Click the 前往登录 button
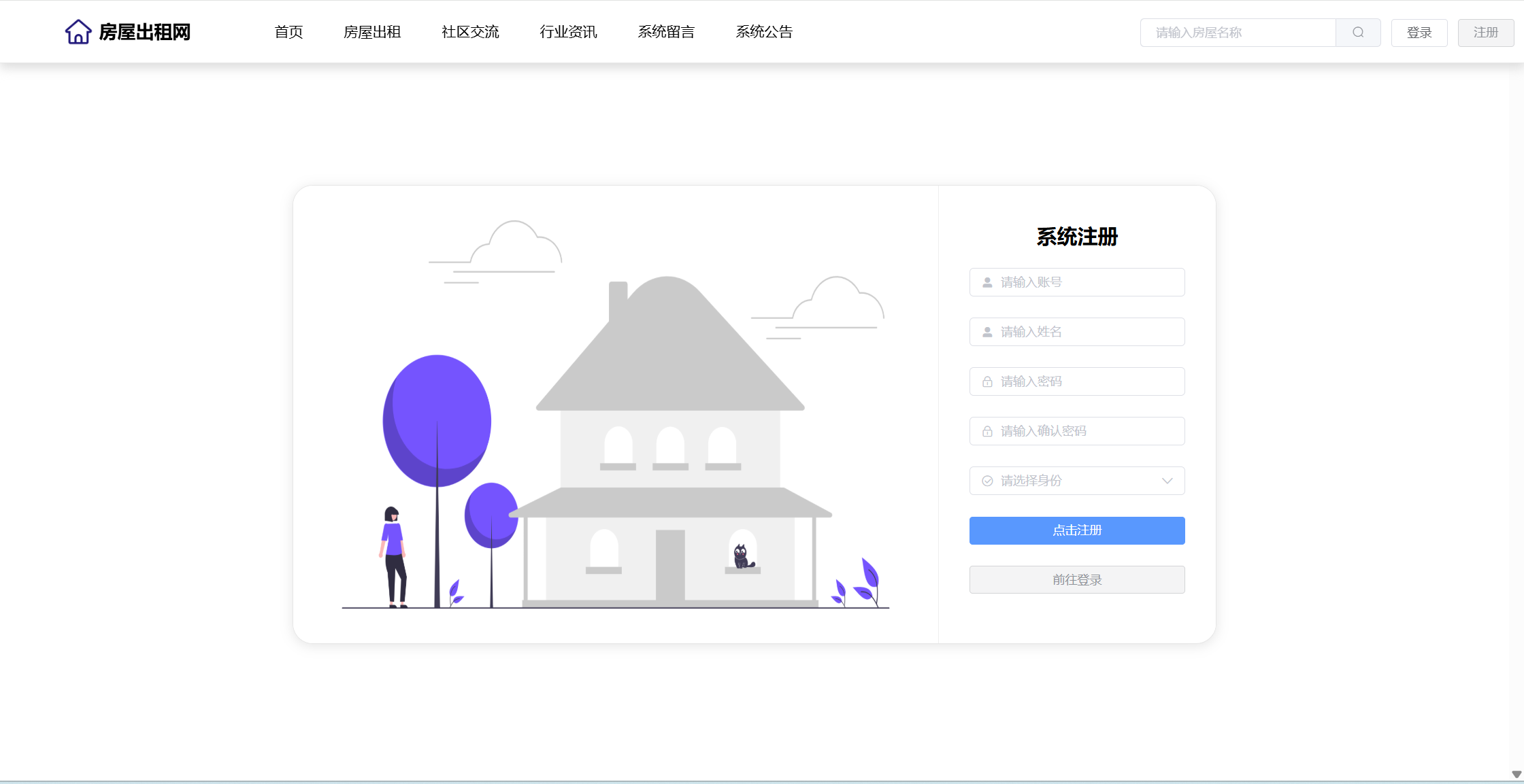 [1076, 580]
